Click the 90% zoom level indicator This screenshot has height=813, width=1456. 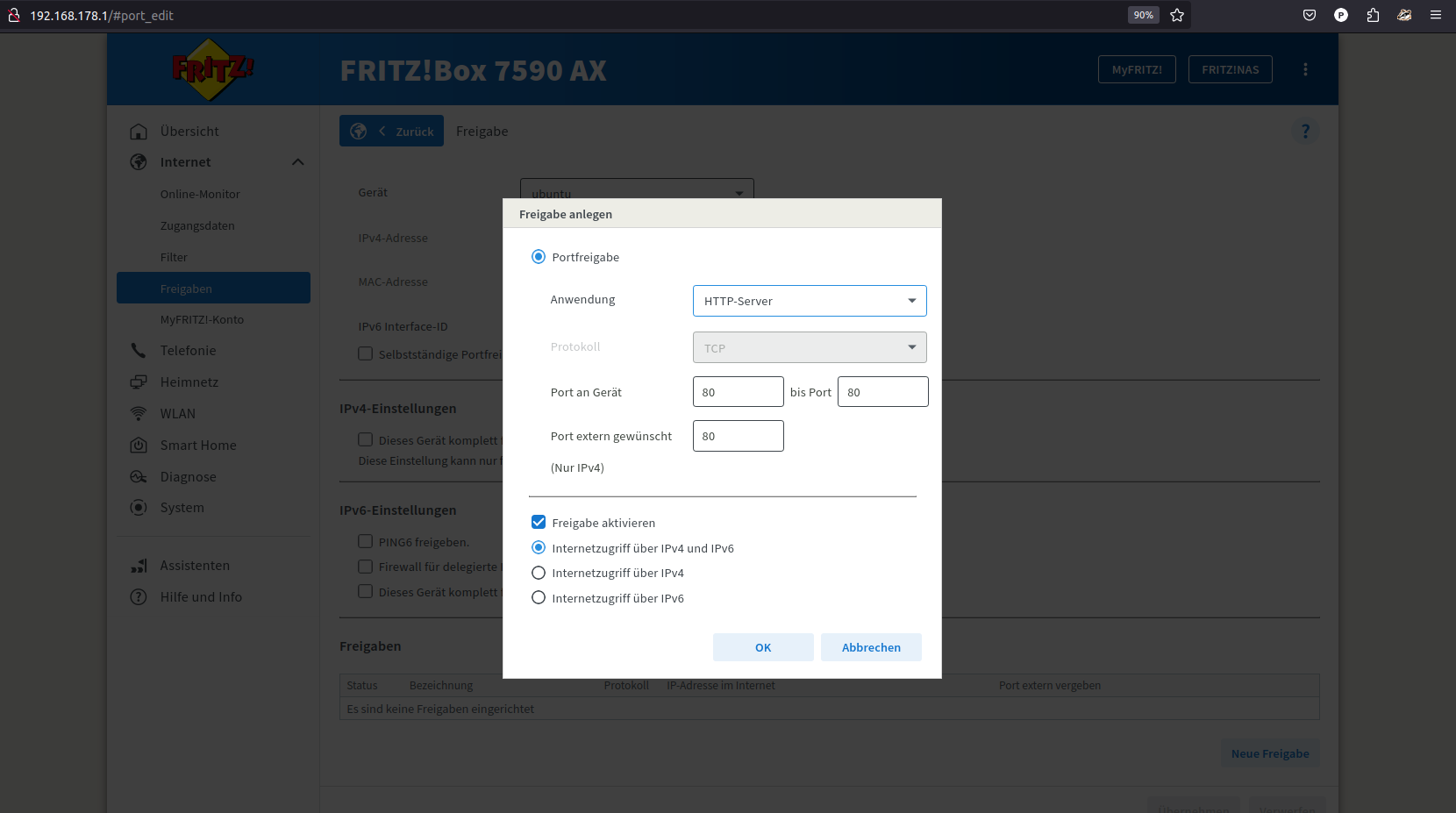(x=1143, y=15)
